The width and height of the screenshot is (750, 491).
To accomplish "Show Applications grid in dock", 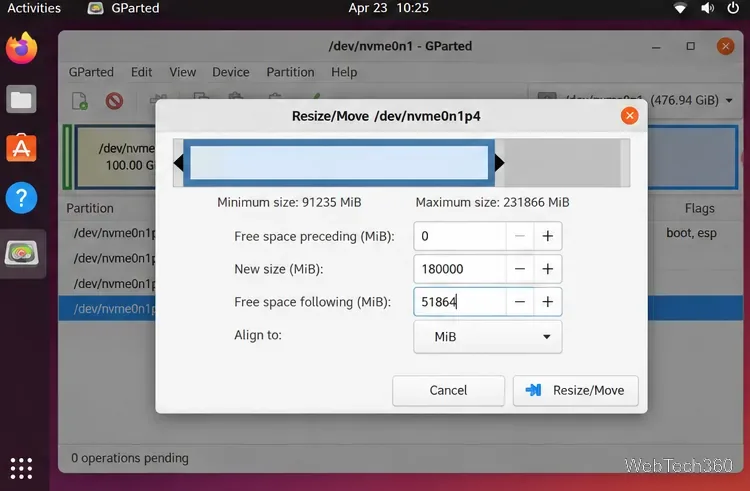I will [22, 468].
